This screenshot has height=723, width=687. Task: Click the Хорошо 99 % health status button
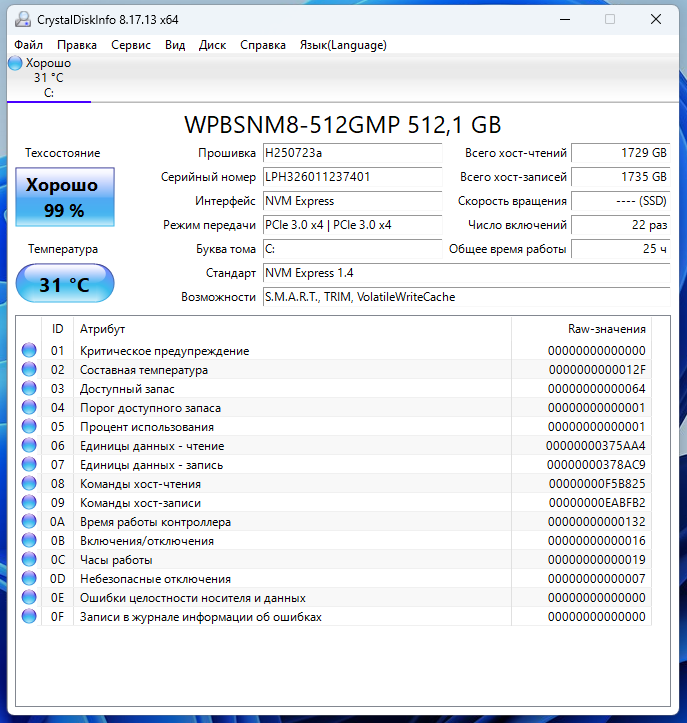[65, 197]
